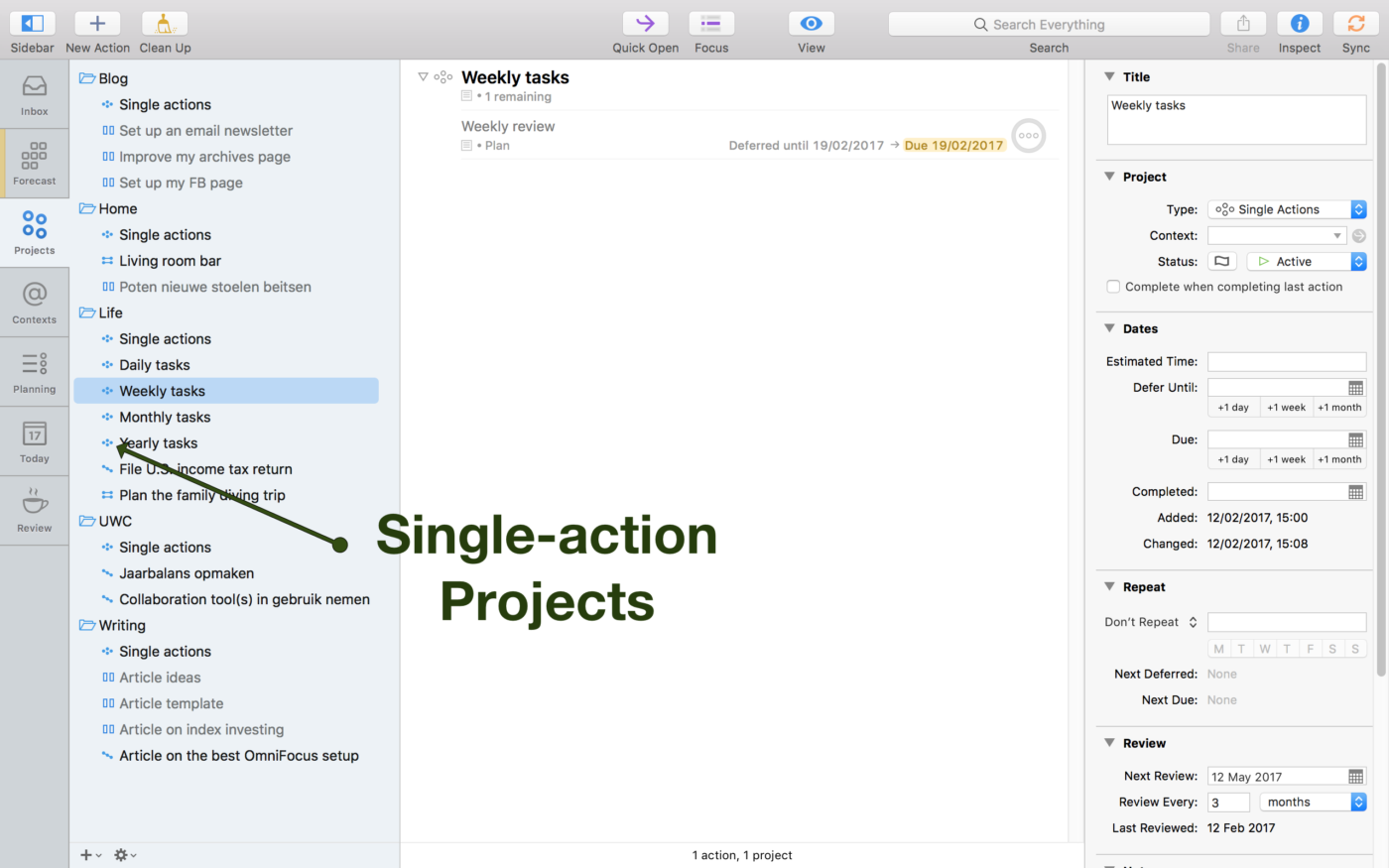1389x868 pixels.
Task: Select Article on index investing project
Action: [x=201, y=729]
